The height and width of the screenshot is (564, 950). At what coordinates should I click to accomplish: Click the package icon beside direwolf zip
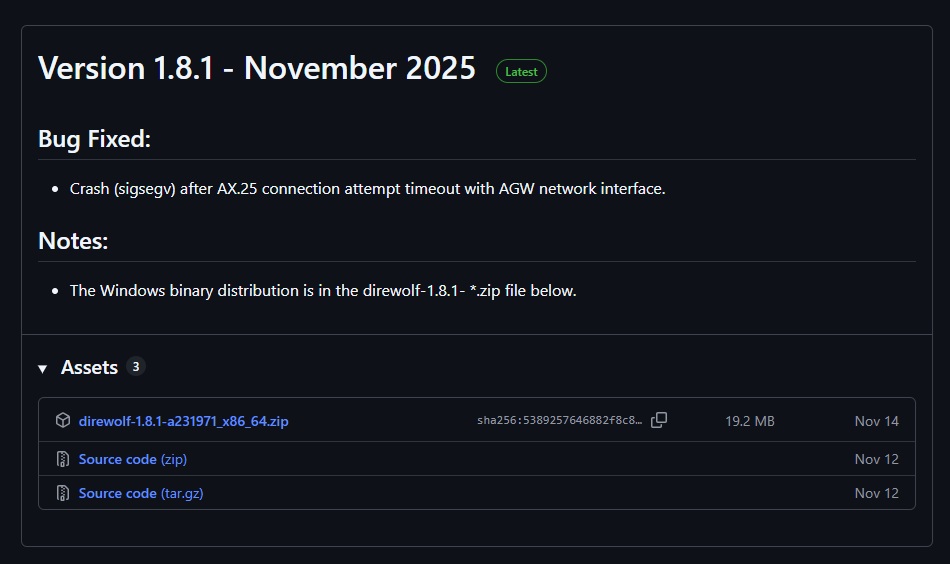click(63, 421)
